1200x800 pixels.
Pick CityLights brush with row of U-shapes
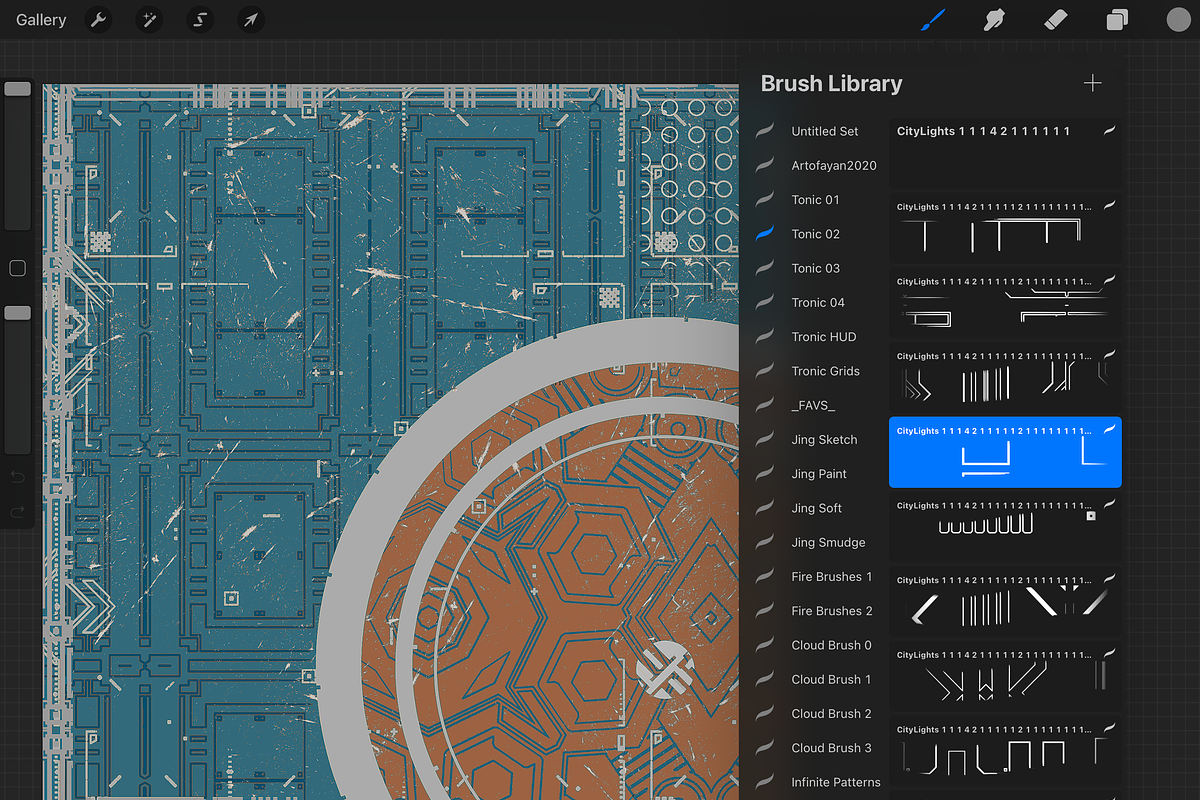click(x=1005, y=527)
